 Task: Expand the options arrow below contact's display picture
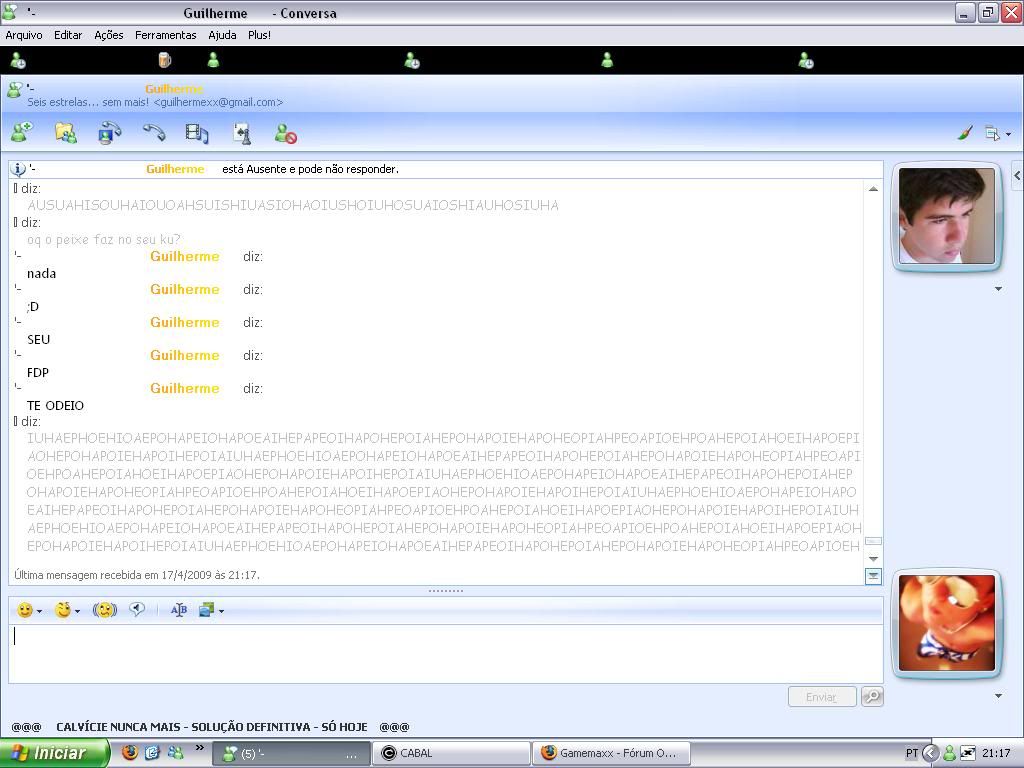pos(997,289)
